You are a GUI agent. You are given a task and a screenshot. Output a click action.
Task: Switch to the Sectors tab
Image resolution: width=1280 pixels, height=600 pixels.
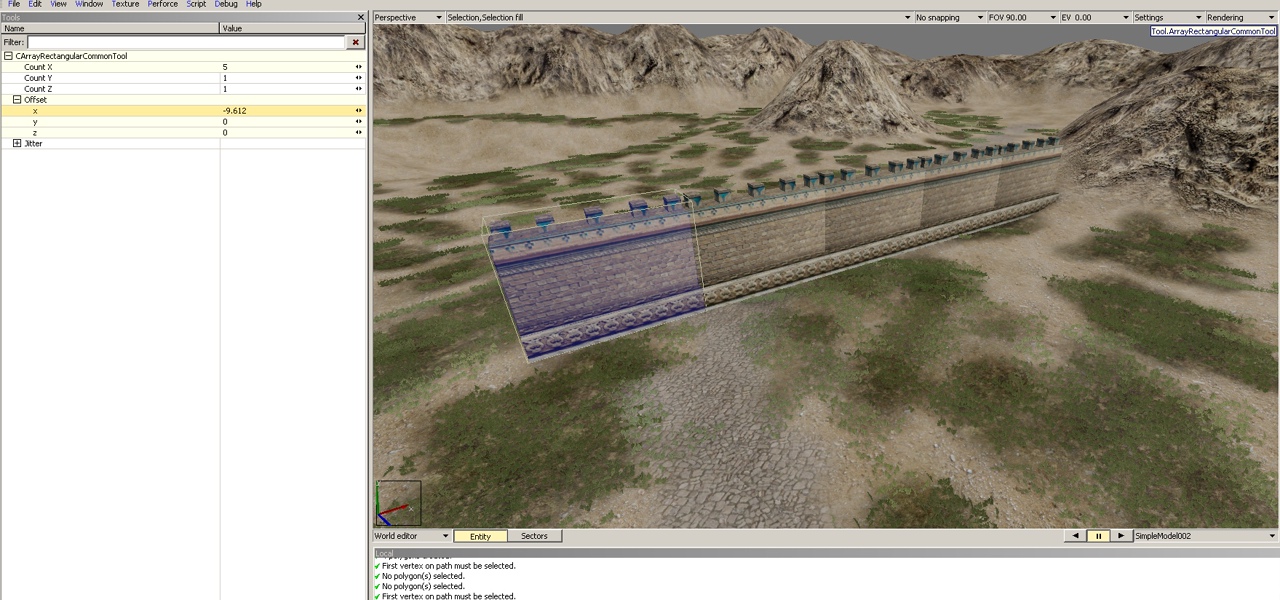click(x=534, y=536)
